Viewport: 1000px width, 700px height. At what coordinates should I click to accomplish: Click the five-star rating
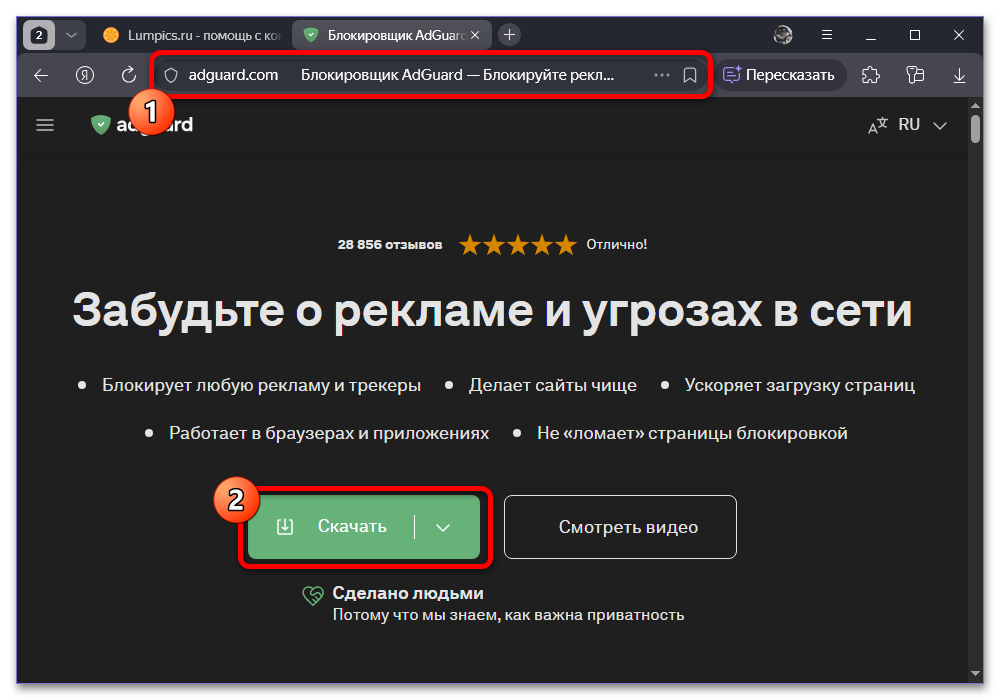pyautogui.click(x=518, y=245)
